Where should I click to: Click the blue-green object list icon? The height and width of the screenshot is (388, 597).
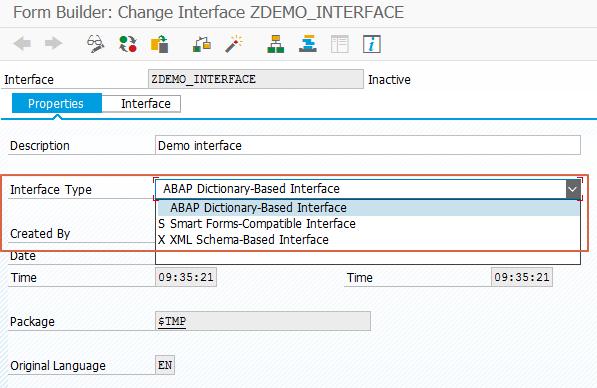308,44
